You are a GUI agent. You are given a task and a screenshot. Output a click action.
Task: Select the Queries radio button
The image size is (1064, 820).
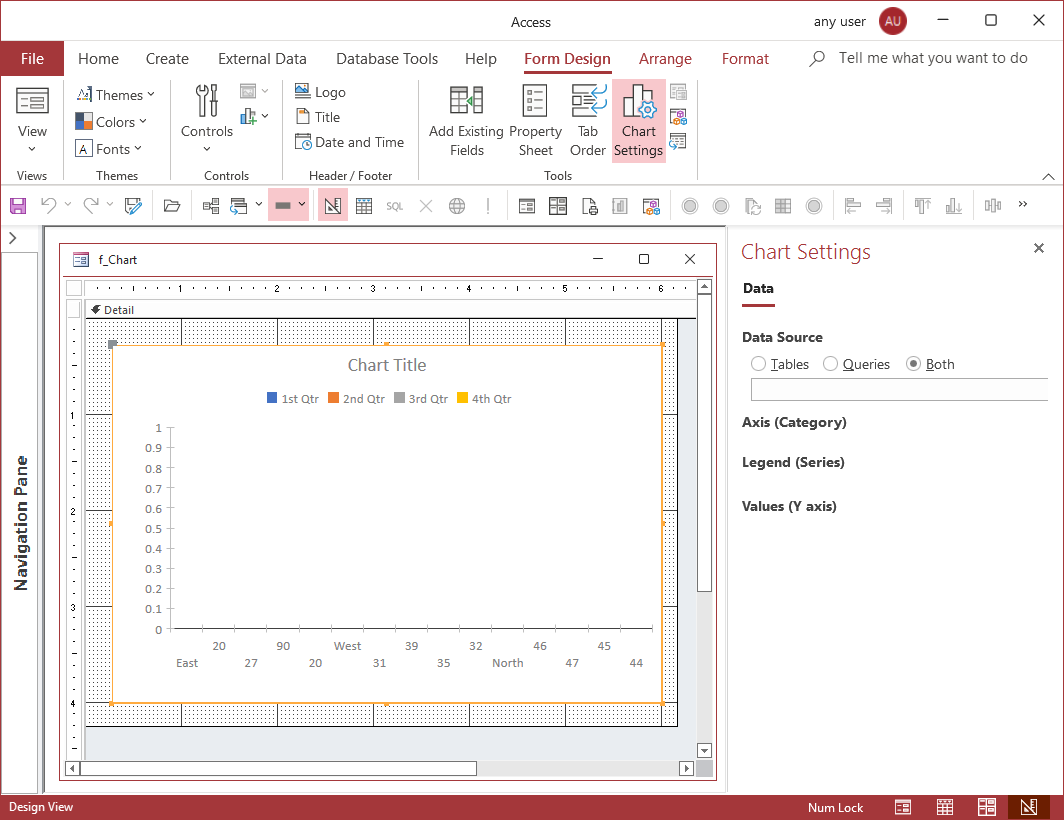pos(831,364)
